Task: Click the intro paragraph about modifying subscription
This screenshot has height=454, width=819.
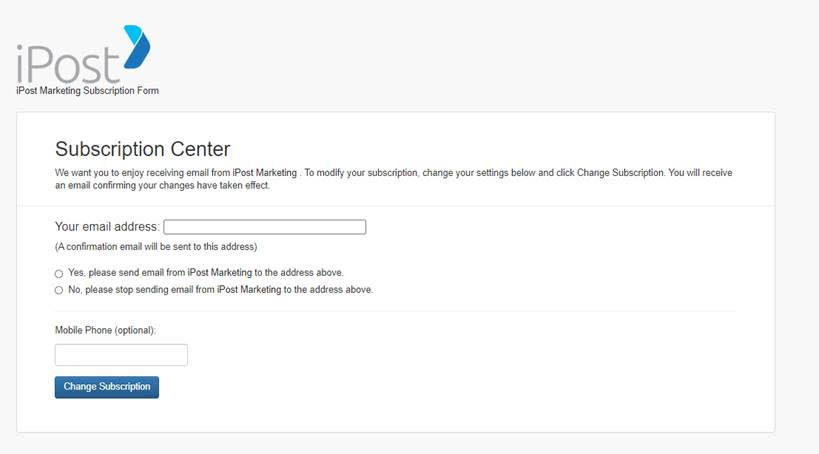Action: coord(394,179)
